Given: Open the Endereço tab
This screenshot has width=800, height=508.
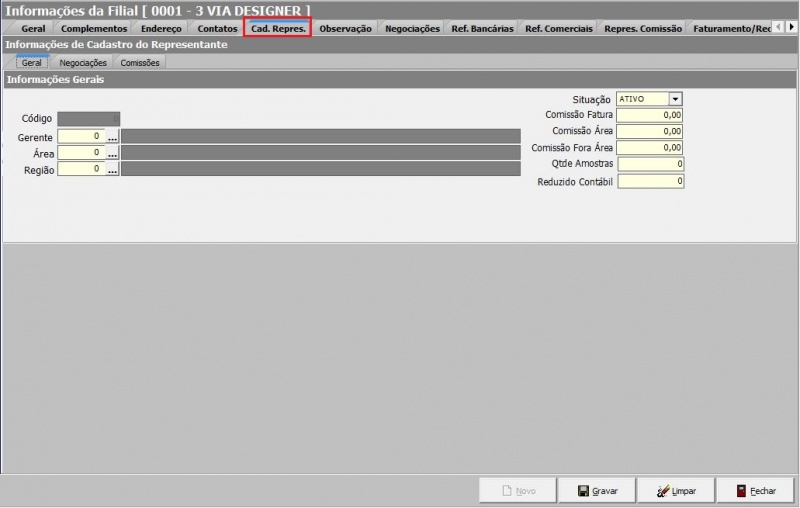Looking at the screenshot, I should click(161, 29).
